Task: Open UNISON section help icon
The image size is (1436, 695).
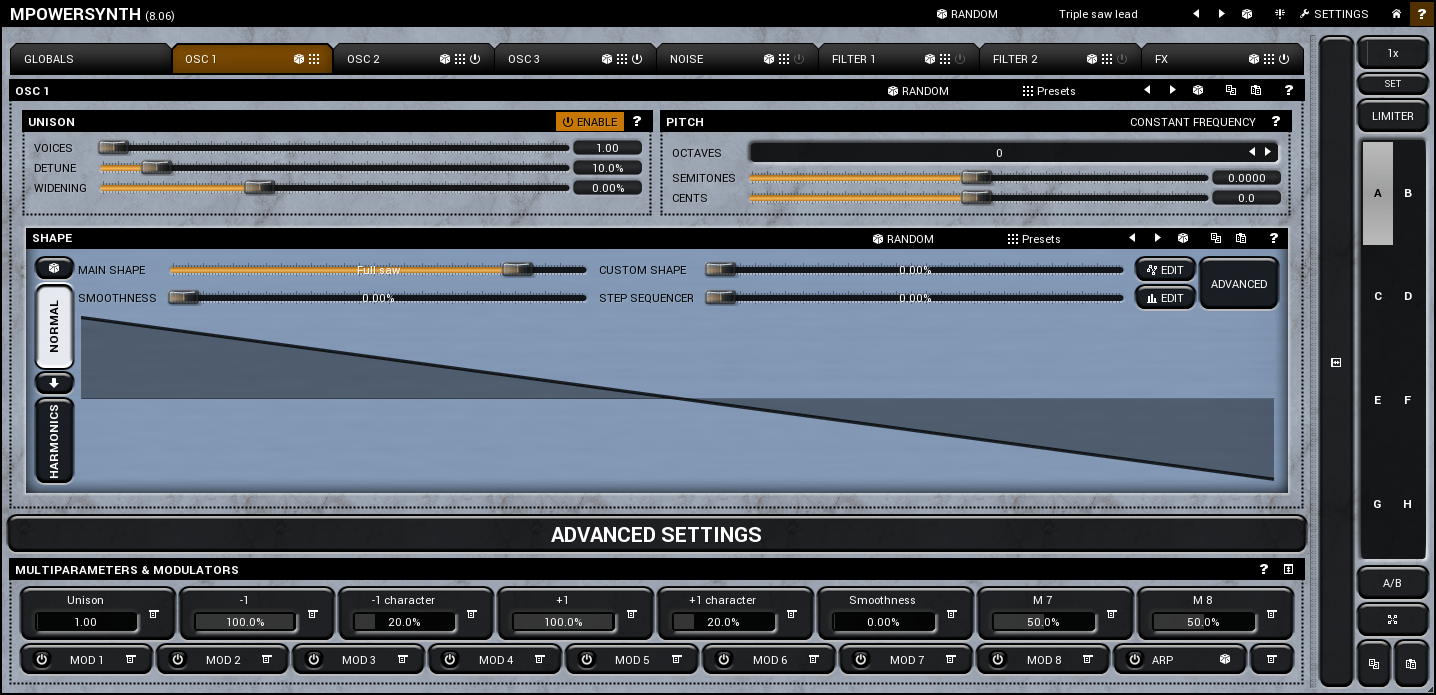Action: point(637,121)
